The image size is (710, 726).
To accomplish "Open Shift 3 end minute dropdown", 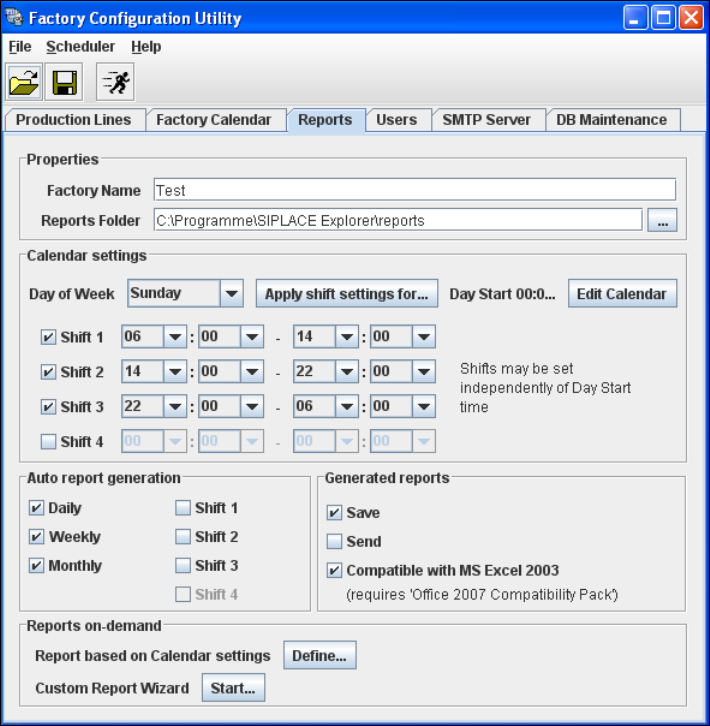I will click(x=402, y=406).
